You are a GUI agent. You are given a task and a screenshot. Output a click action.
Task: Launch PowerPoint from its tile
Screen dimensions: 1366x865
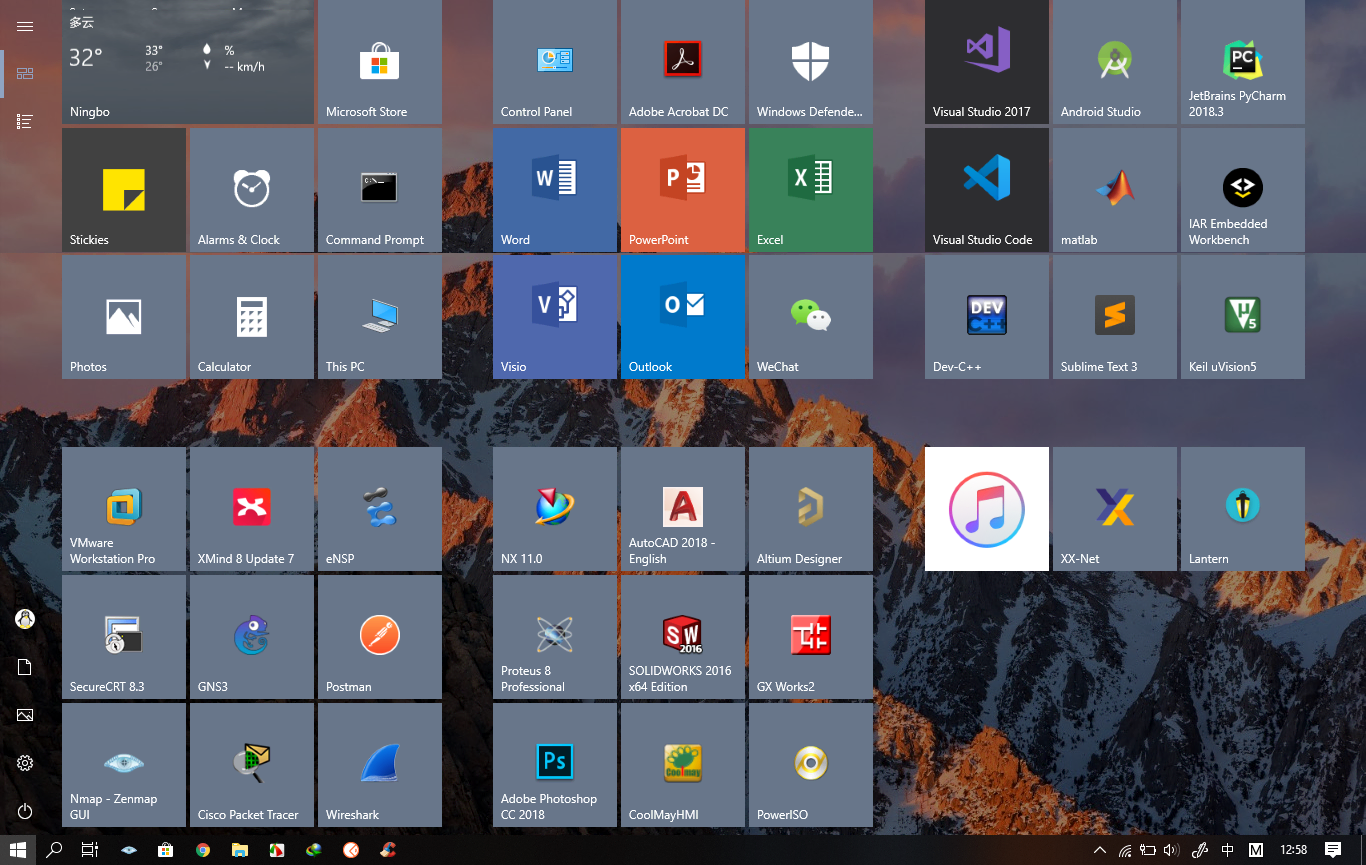point(683,190)
